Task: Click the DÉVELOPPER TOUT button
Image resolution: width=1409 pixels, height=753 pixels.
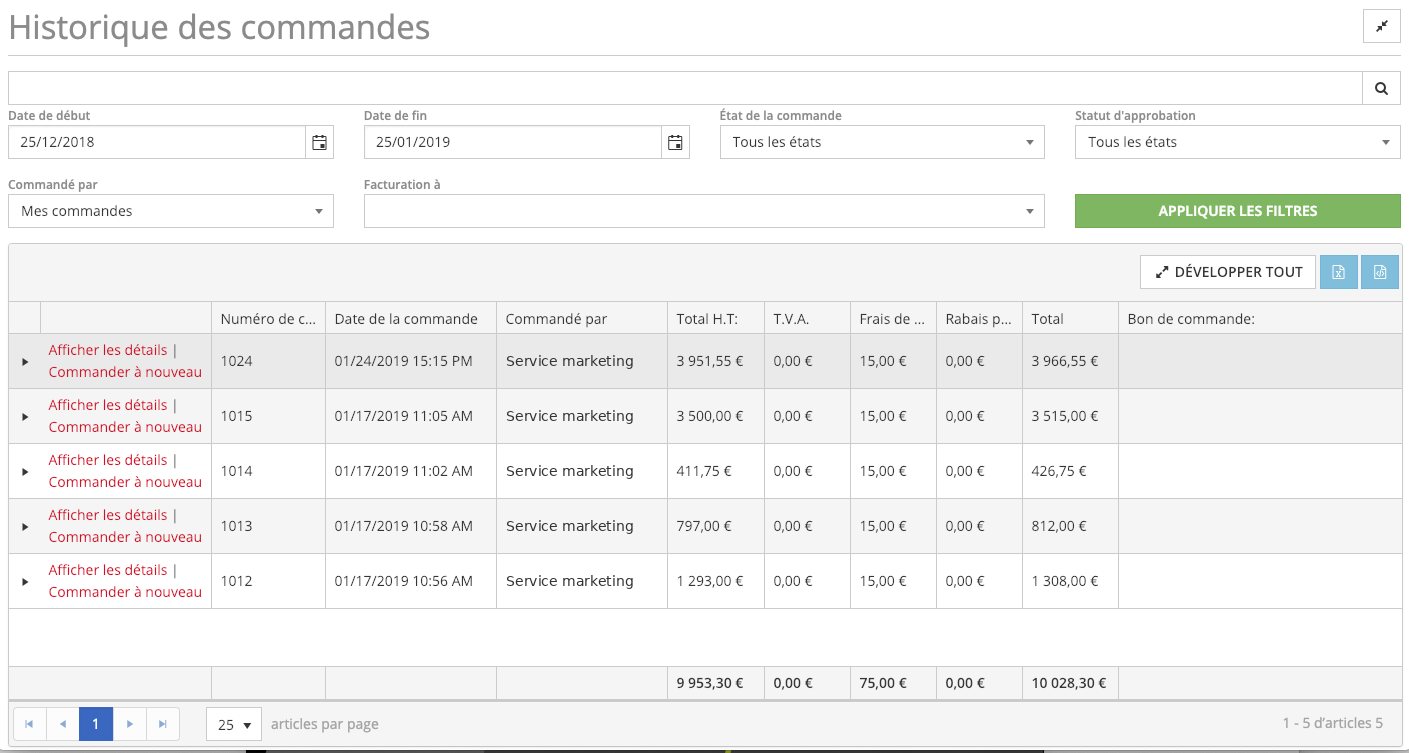Action: [x=1228, y=272]
